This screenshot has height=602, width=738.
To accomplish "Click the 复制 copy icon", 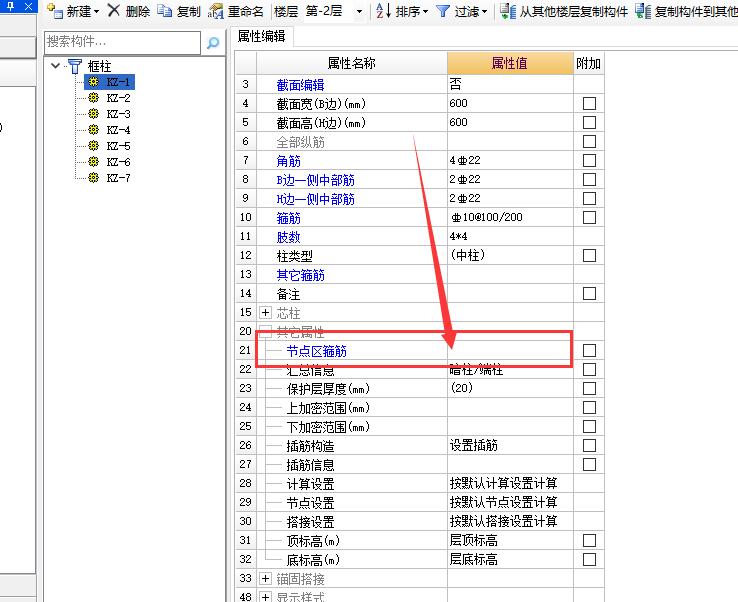I will tap(164, 10).
